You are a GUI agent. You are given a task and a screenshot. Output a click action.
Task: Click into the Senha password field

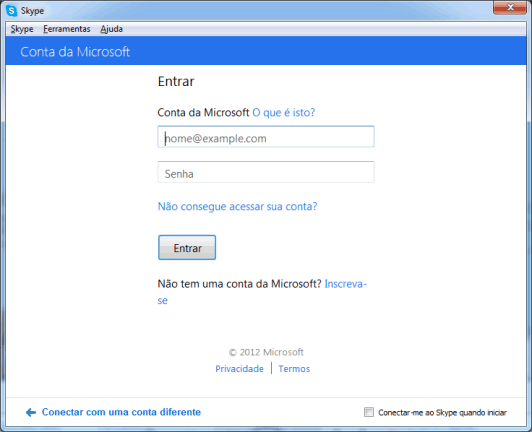tap(266, 172)
